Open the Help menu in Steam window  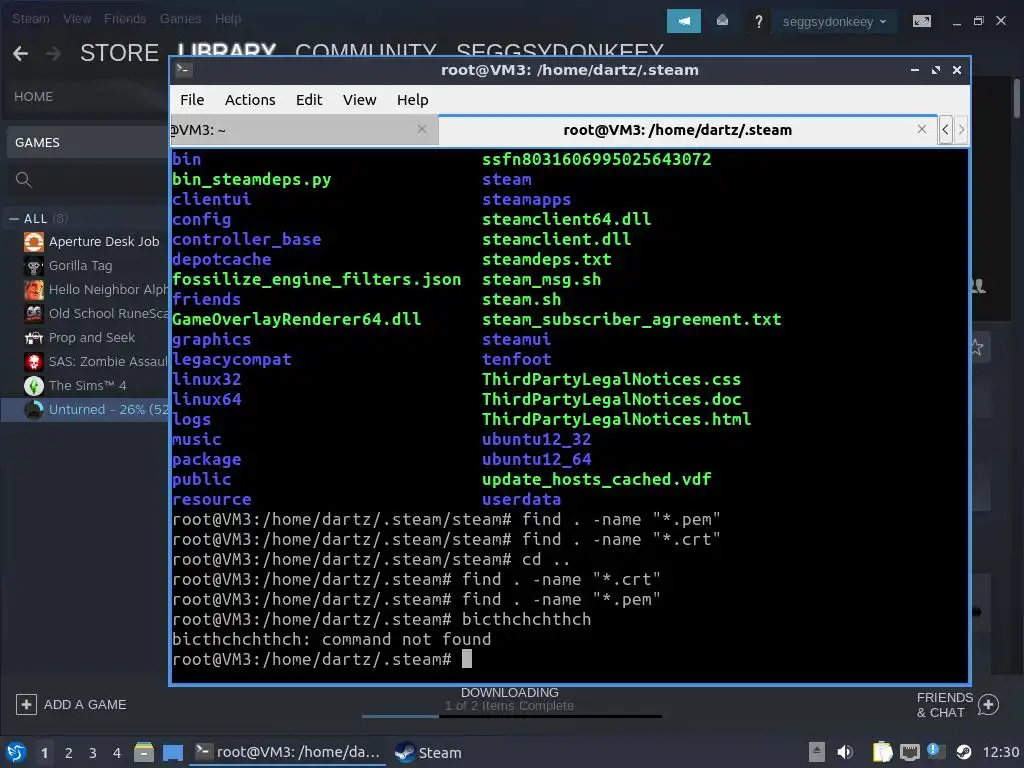pyautogui.click(x=228, y=18)
